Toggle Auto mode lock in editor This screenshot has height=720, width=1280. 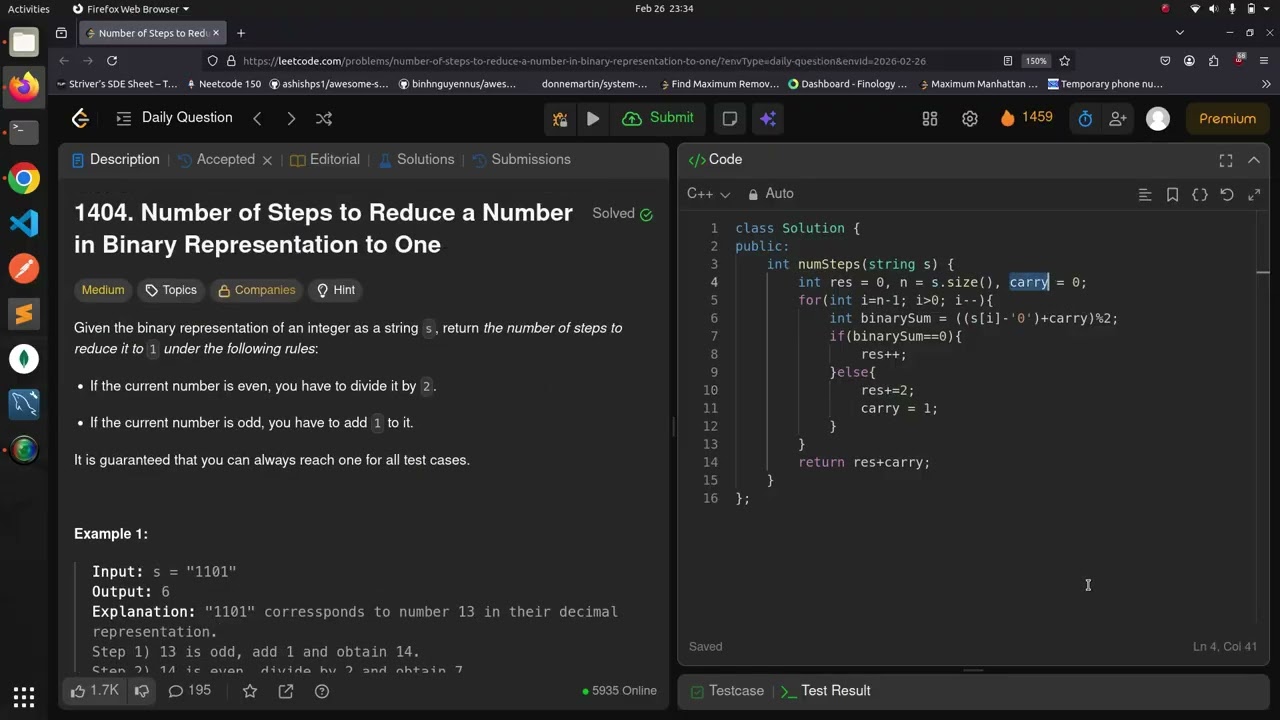(771, 194)
